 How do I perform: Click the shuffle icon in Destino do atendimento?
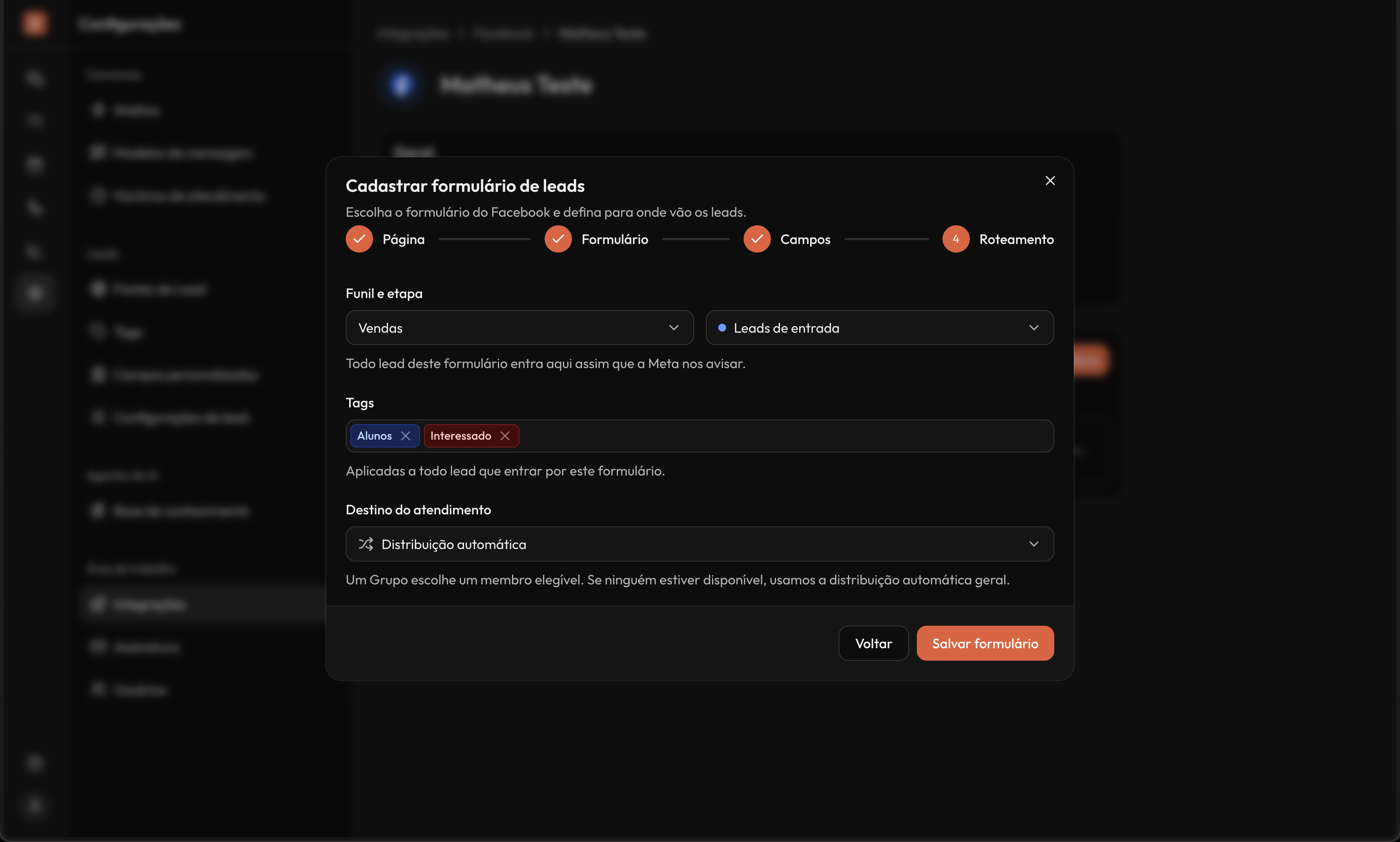(x=366, y=544)
